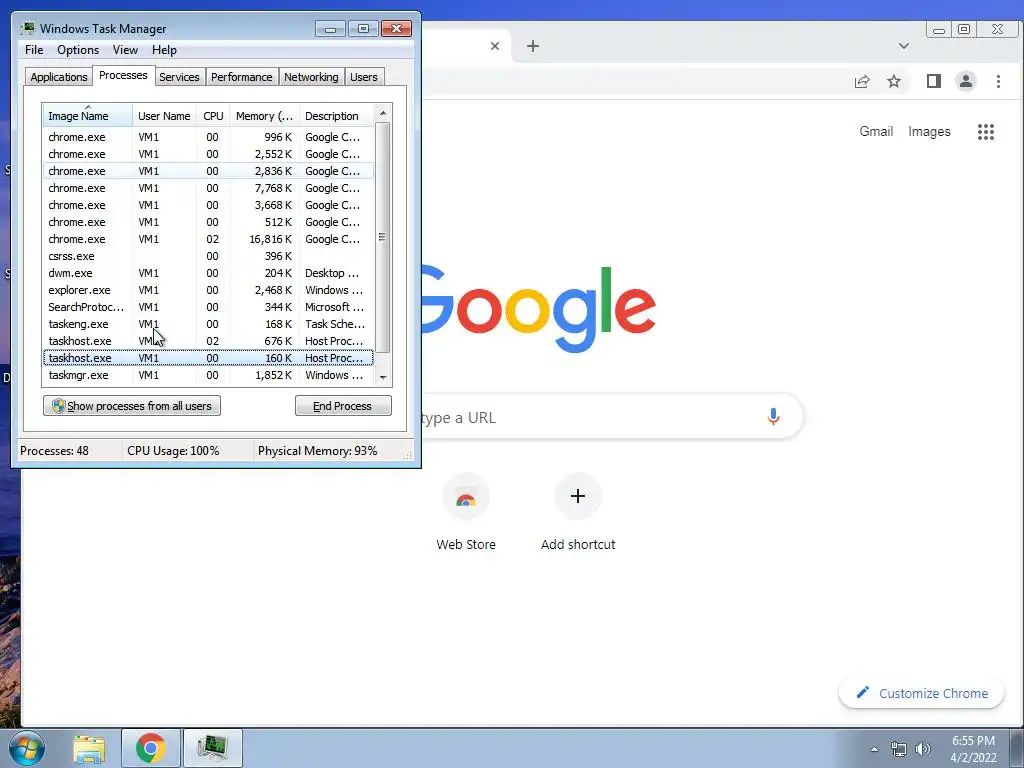Click the process list scroll down arrow
This screenshot has height=768, width=1024.
(383, 377)
